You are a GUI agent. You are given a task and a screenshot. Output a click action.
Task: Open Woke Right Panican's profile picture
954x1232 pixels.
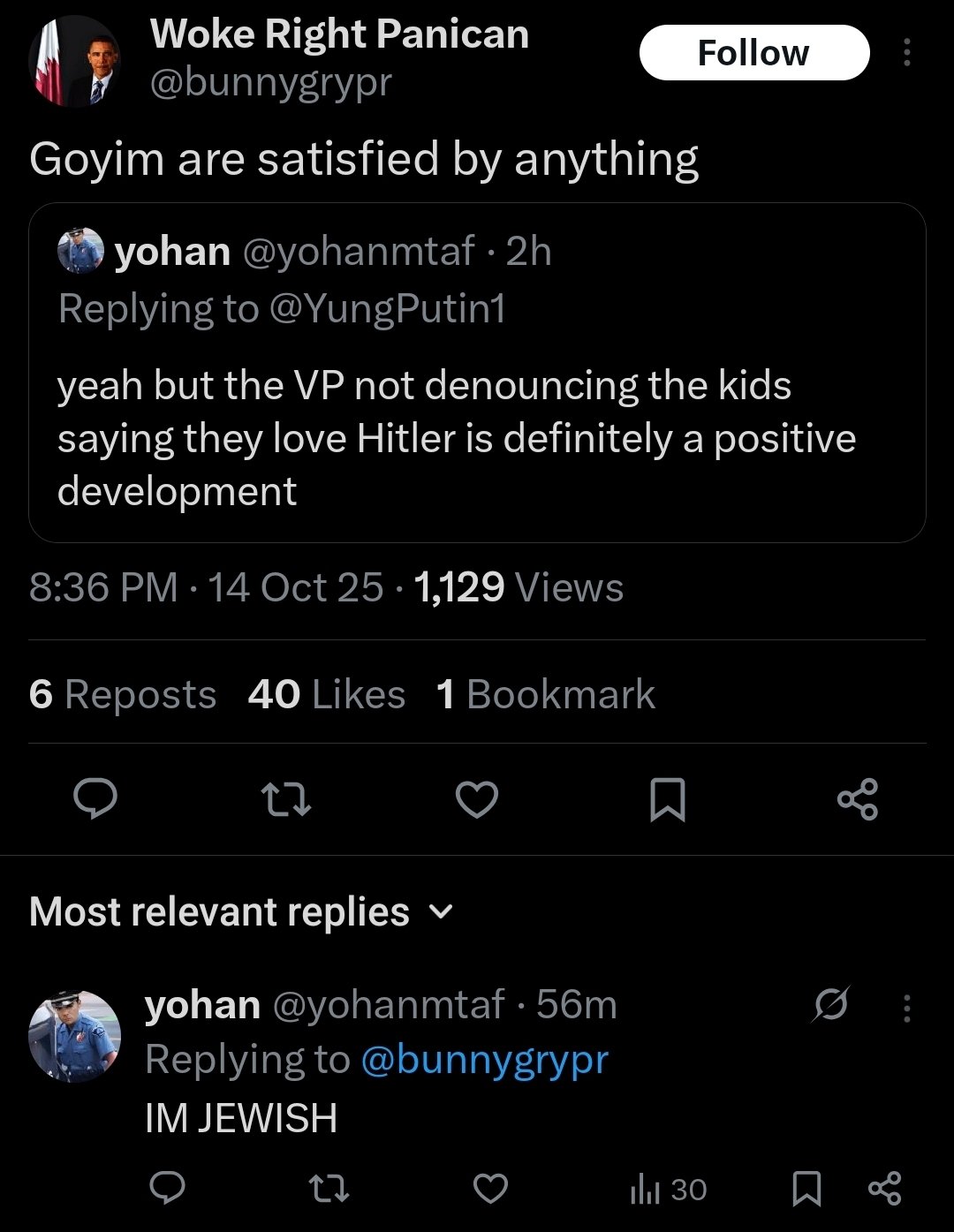[x=75, y=60]
